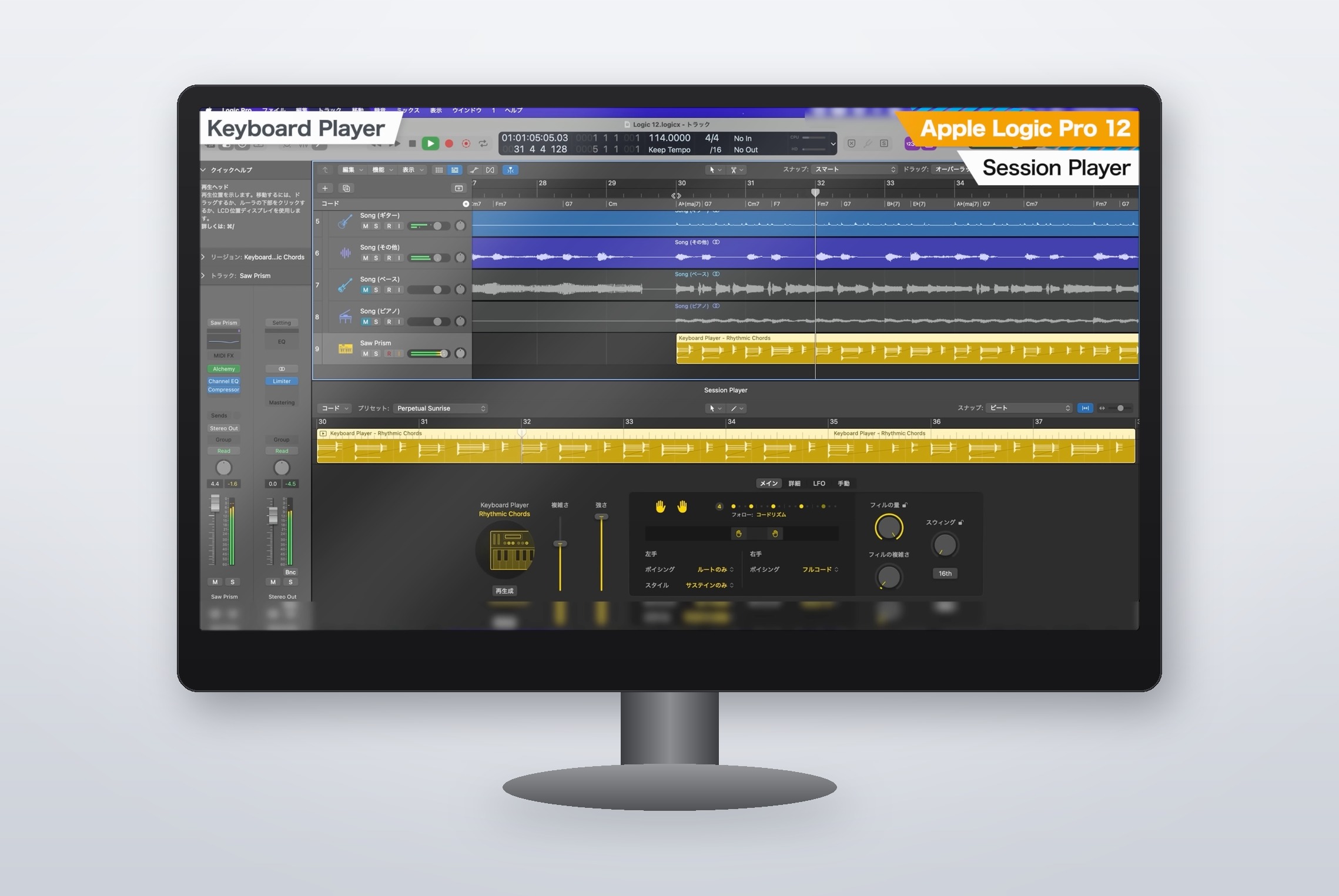The image size is (1339, 896).
Task: Click the up-arrow icon left of 編集
Action: pos(325,170)
